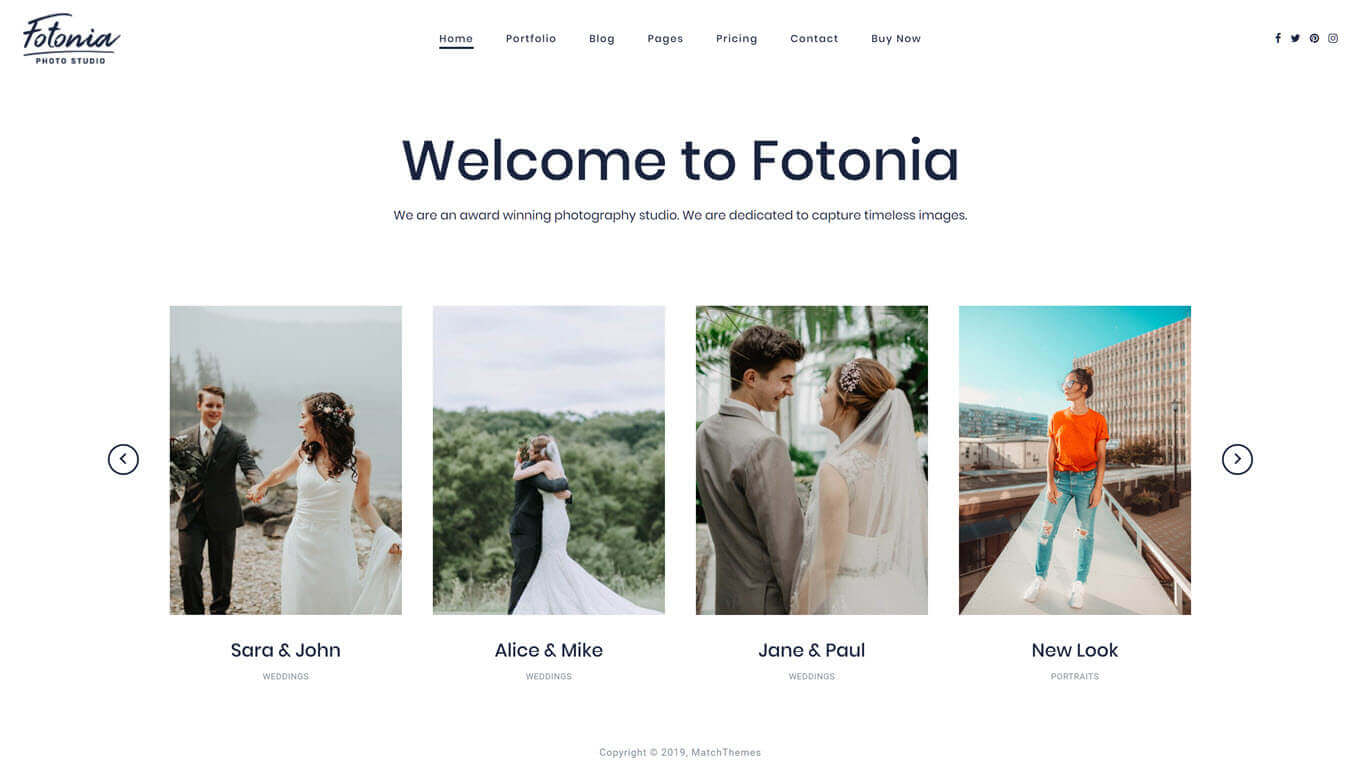Image resolution: width=1360 pixels, height=773 pixels.
Task: Open the New Look portrait thumbnail
Action: (x=1075, y=460)
